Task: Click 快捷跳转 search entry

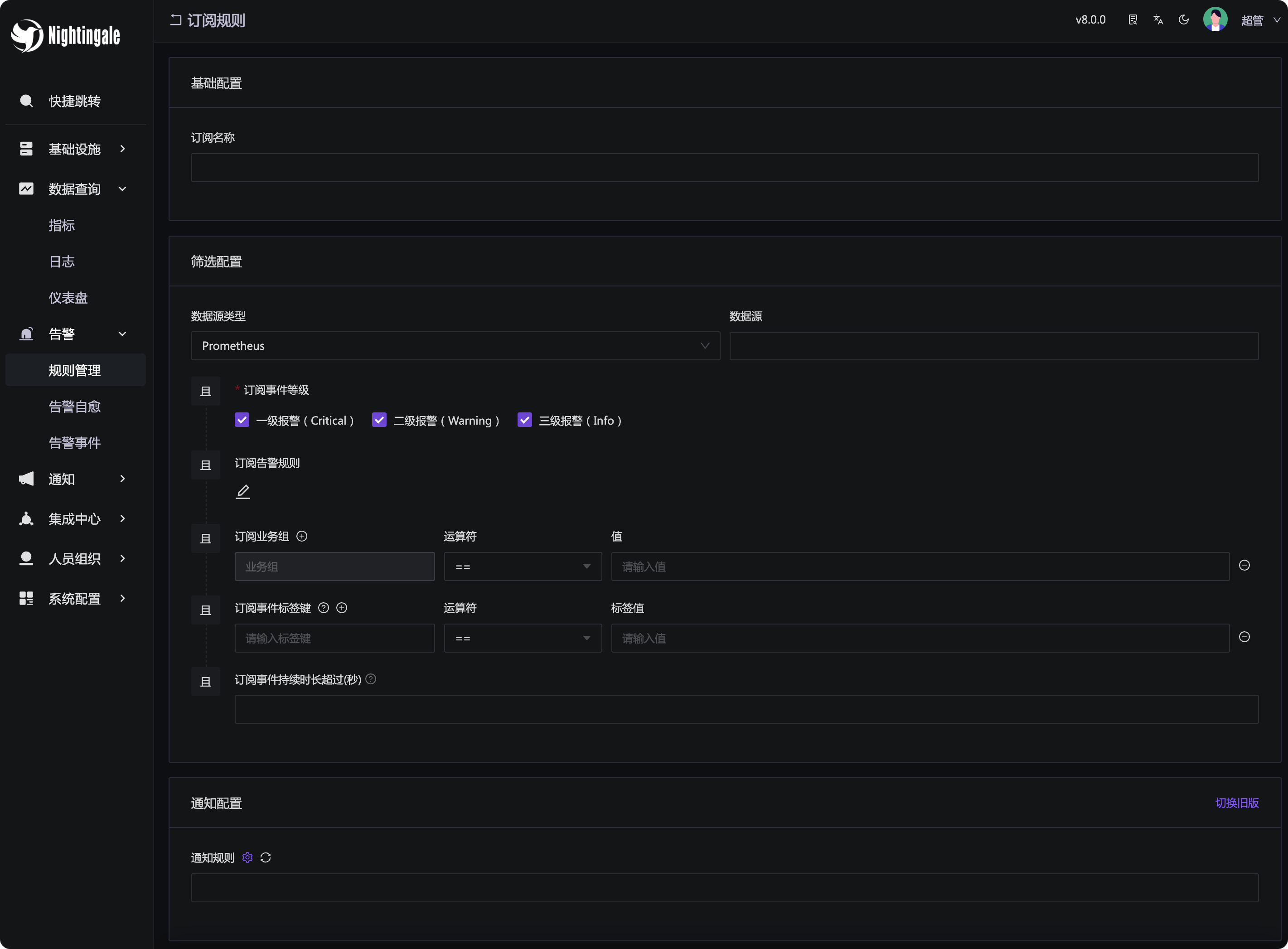Action: point(75,101)
